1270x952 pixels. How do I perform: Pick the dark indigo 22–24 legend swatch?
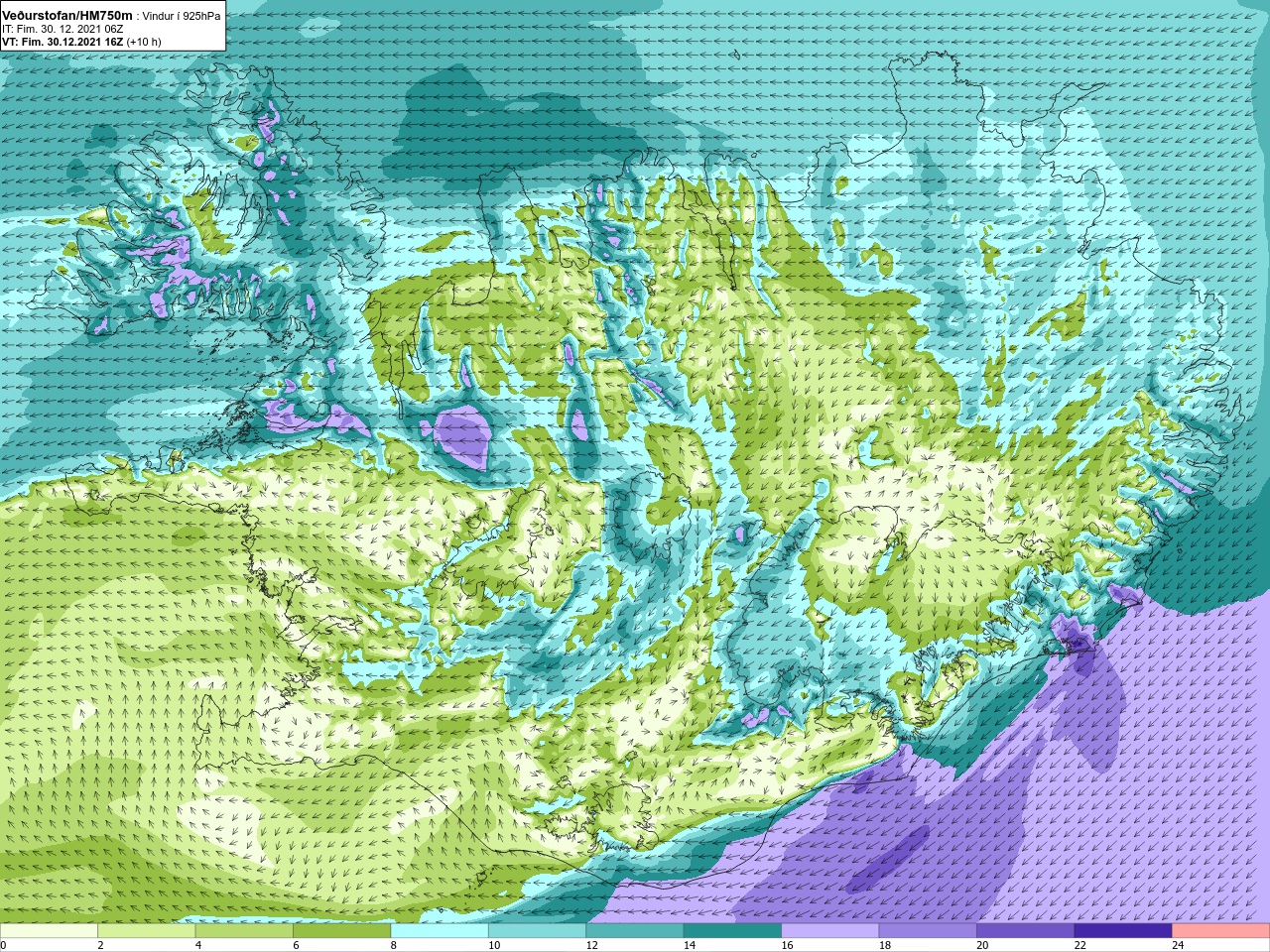click(x=1123, y=931)
